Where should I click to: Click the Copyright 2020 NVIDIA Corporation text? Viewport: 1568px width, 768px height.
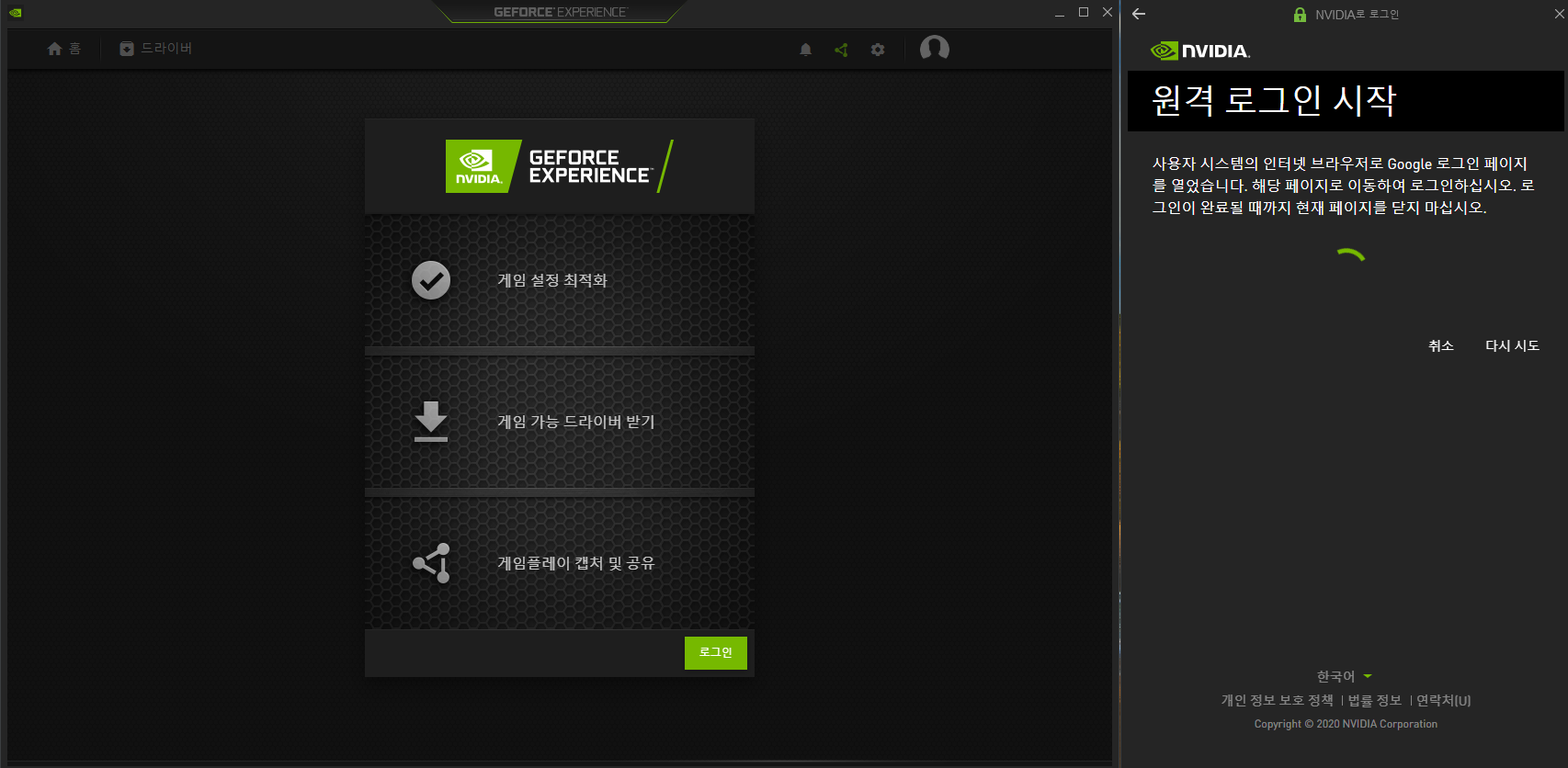tap(1346, 724)
